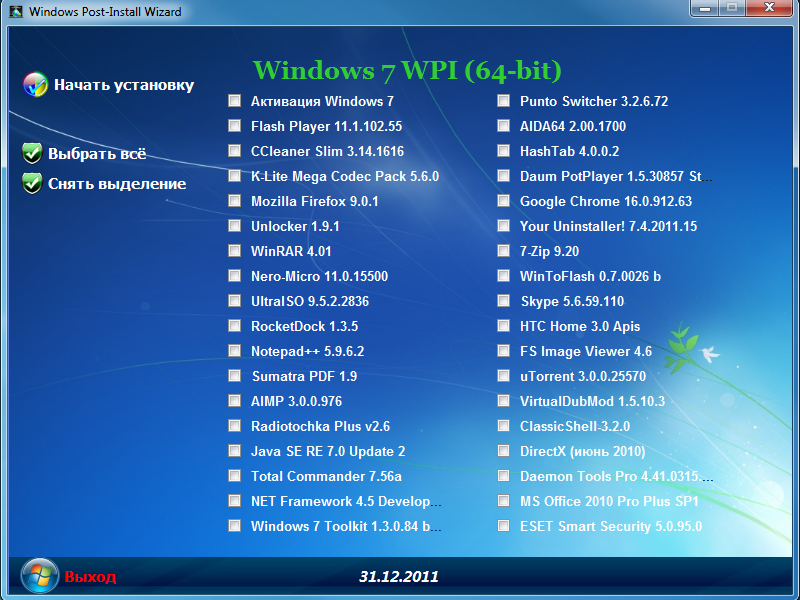
Task: Check the Активация Windows 7 box
Action: click(234, 101)
